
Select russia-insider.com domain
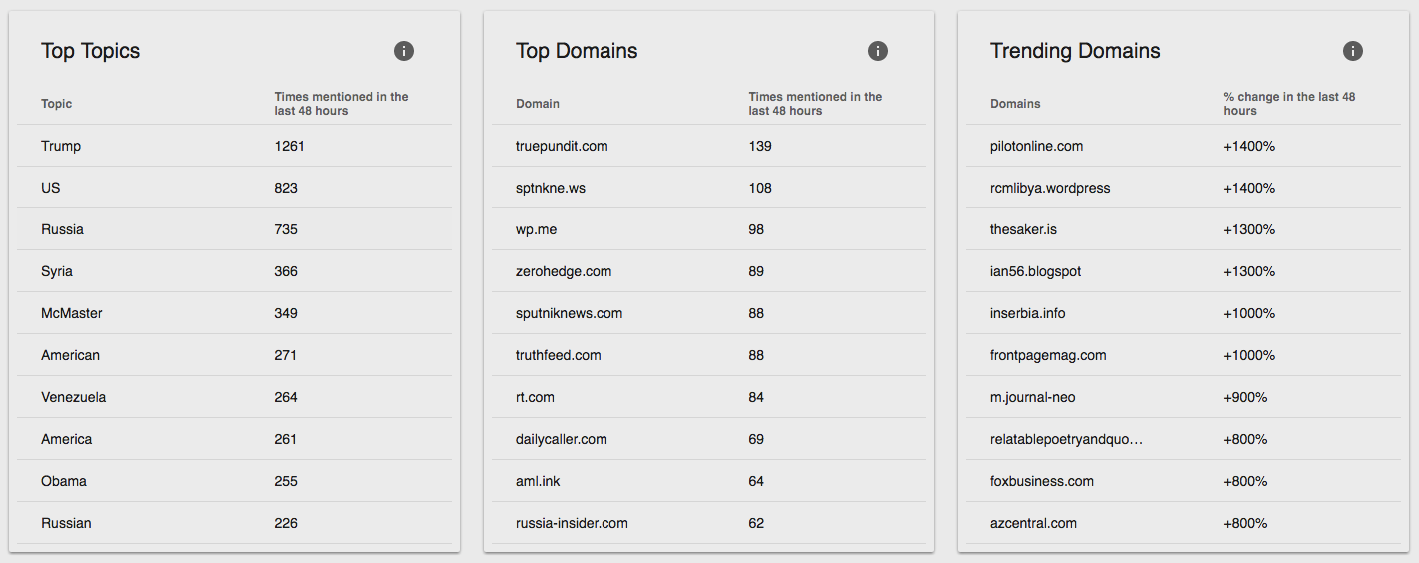[x=572, y=523]
